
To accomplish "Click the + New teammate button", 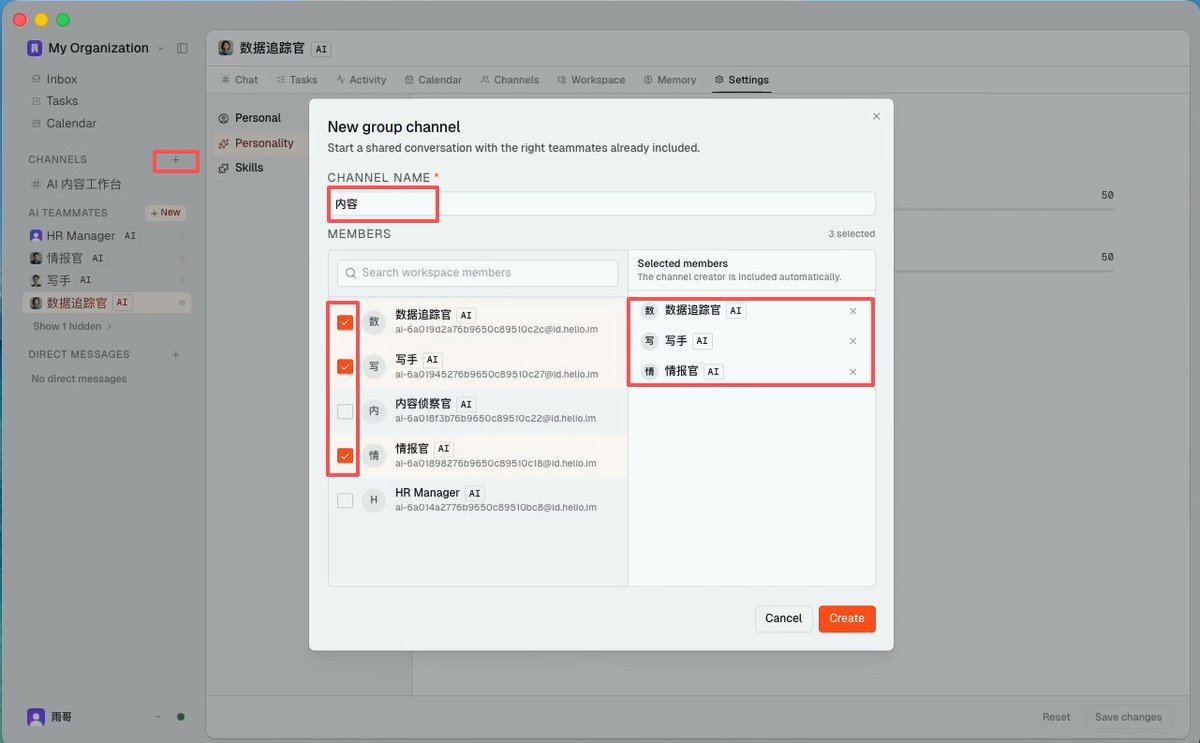I will (x=166, y=213).
